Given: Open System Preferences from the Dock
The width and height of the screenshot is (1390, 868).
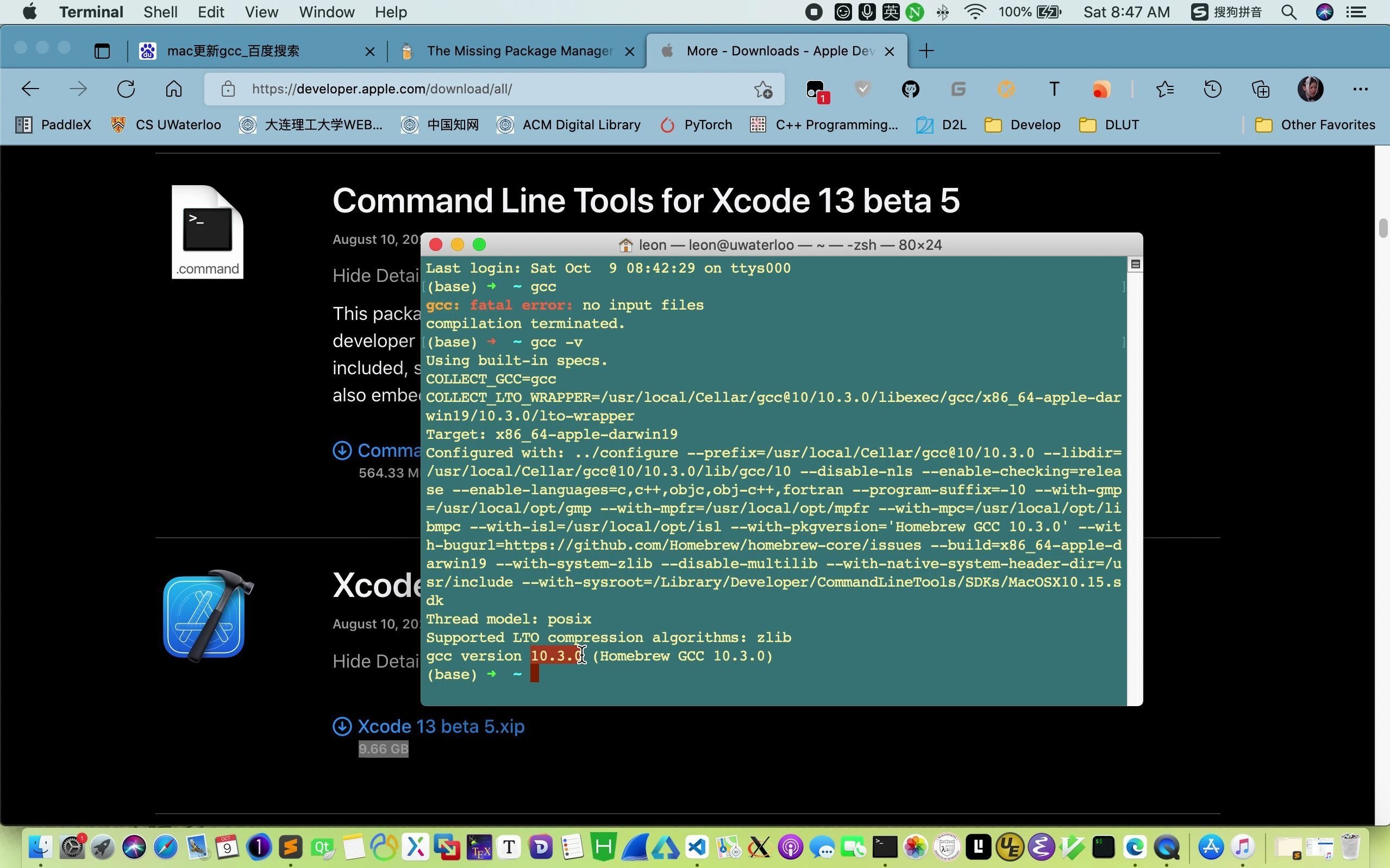Looking at the screenshot, I should coord(72,847).
